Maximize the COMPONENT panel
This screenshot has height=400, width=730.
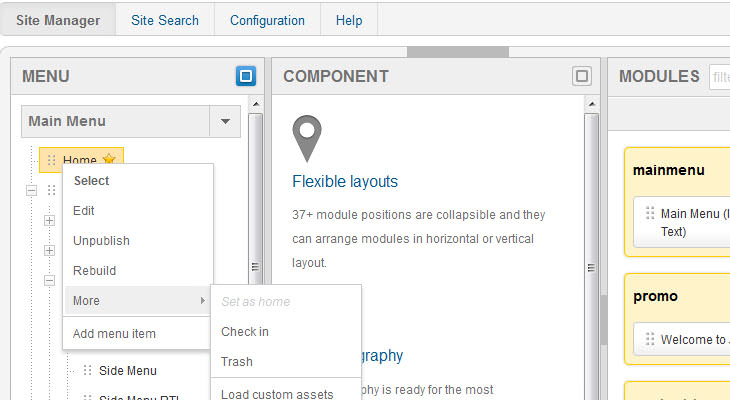[x=582, y=76]
